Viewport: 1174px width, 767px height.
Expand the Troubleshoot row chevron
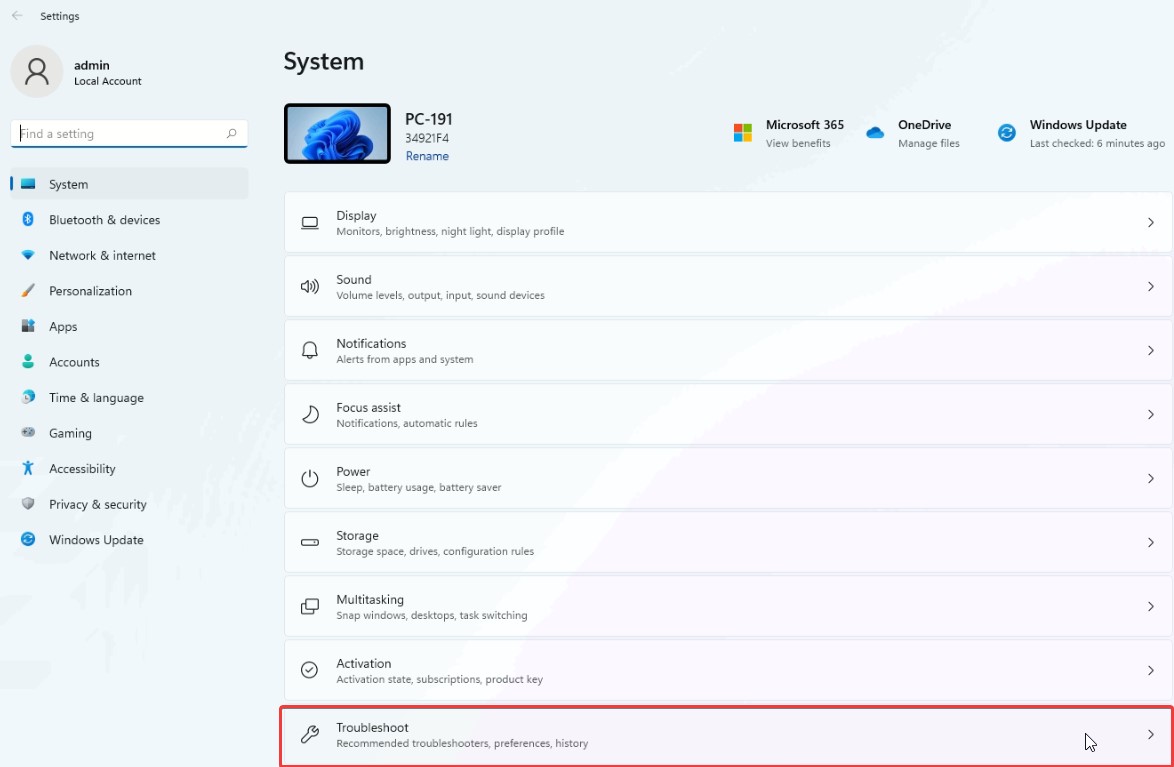tap(1151, 733)
